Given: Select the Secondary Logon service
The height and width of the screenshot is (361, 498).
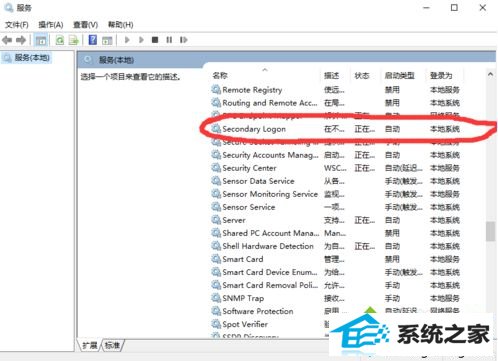Looking at the screenshot, I should [x=336, y=129].
